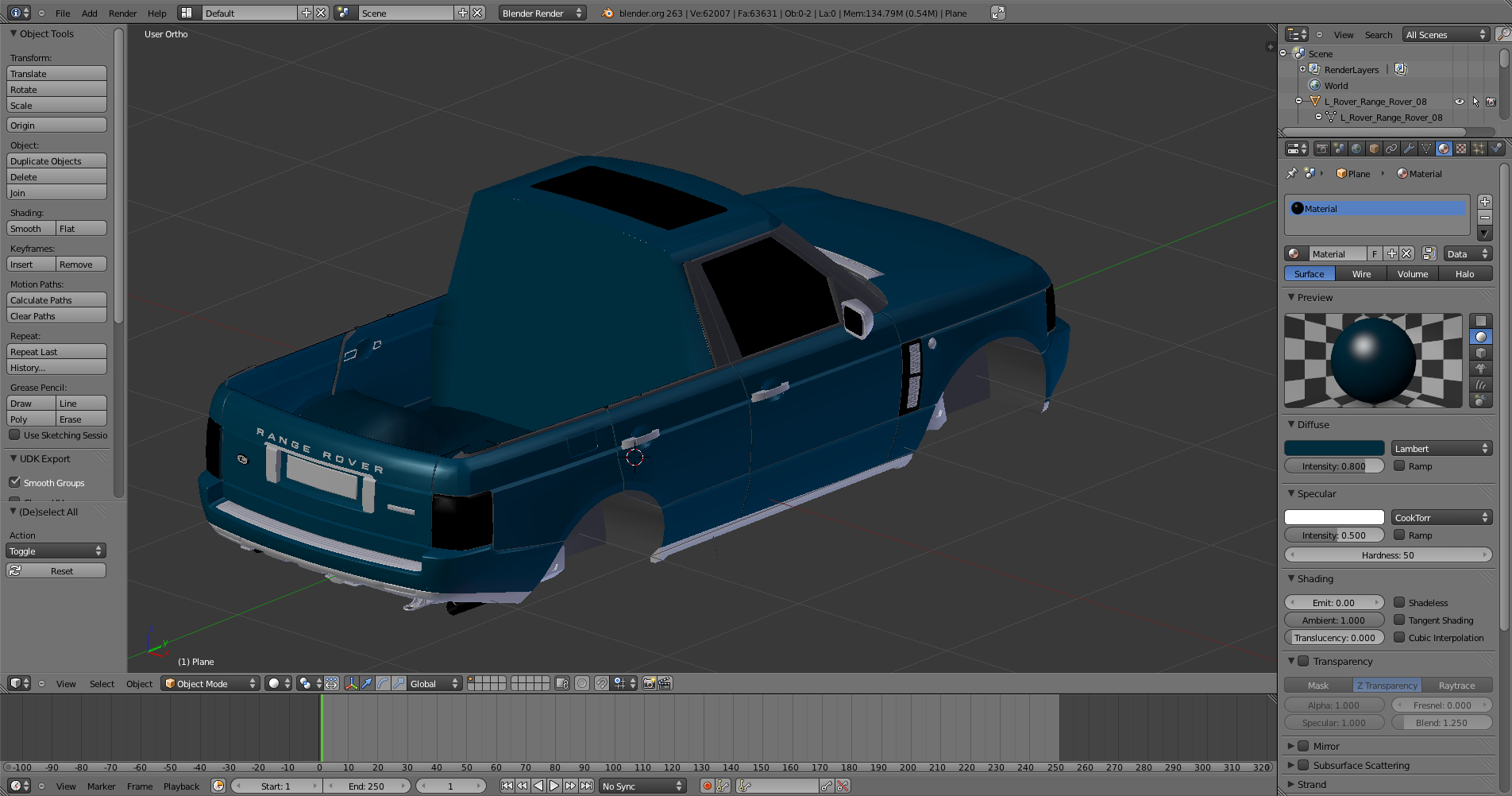Screen dimensions: 1512x796
Task: Open the Render menu
Action: 122,13
